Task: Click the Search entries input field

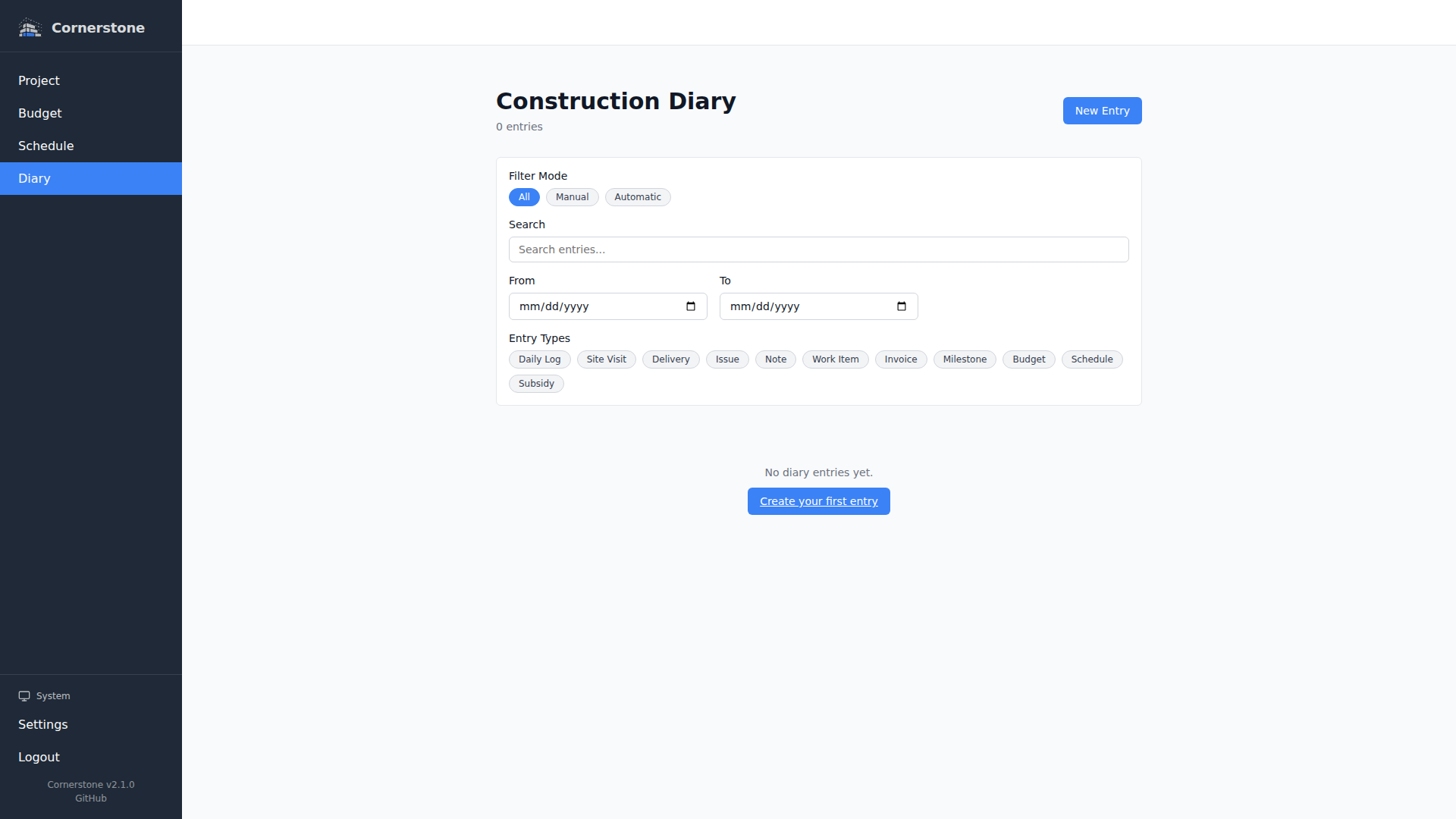Action: pyautogui.click(x=818, y=249)
